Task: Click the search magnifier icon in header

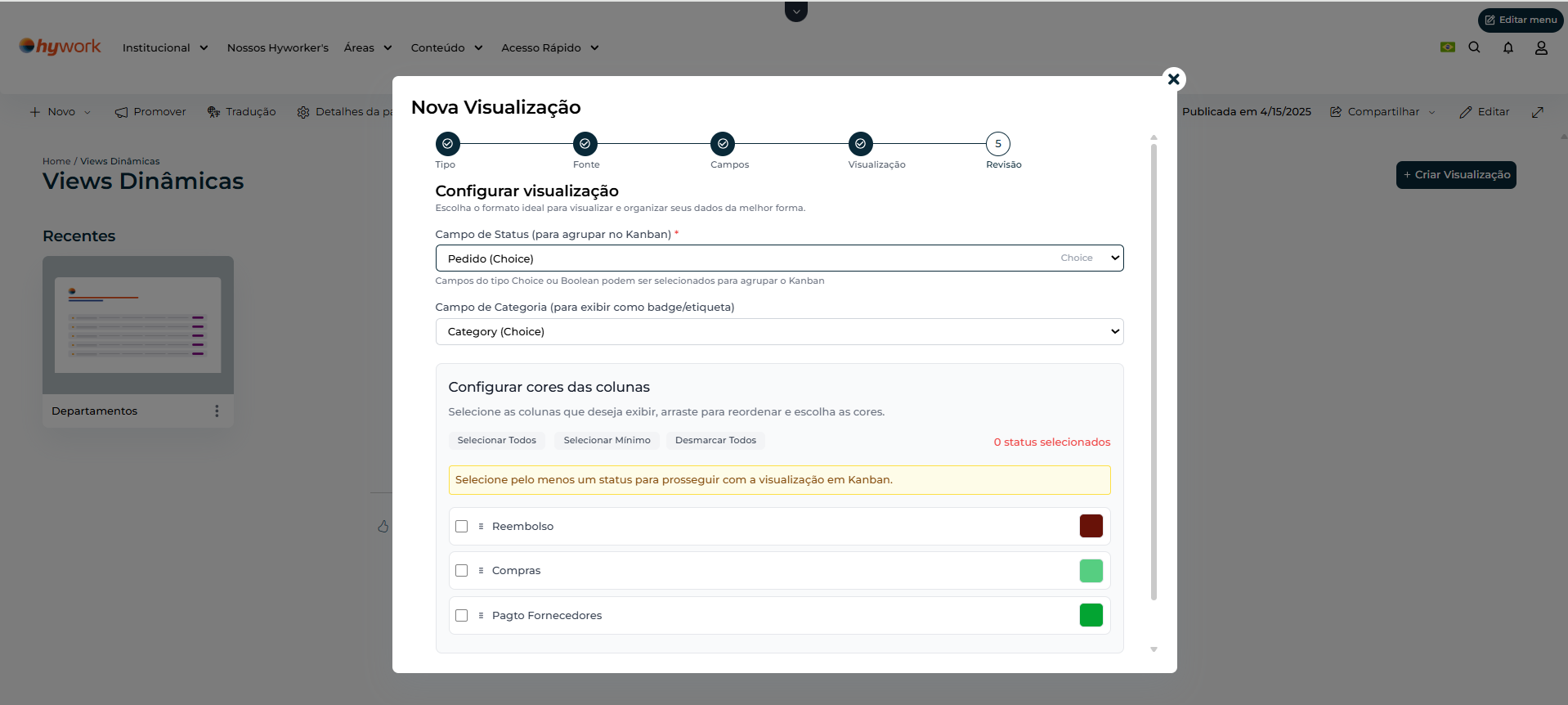Action: 1474,47
